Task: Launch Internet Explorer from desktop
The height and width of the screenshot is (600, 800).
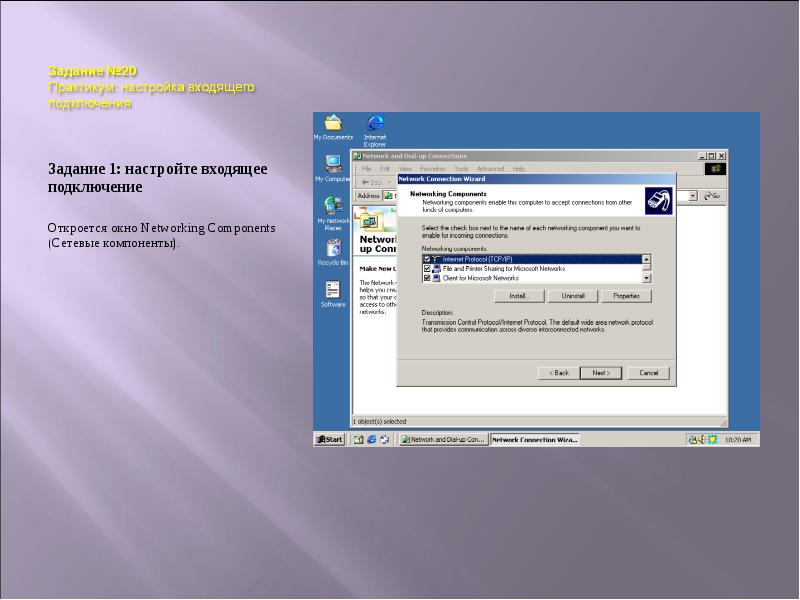Action: tap(375, 124)
